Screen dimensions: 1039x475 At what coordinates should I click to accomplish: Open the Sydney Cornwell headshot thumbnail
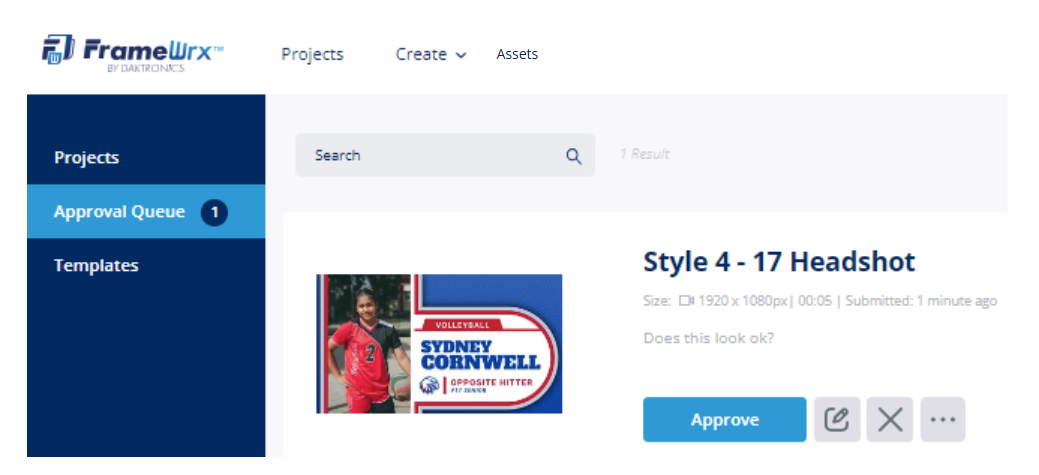point(439,343)
